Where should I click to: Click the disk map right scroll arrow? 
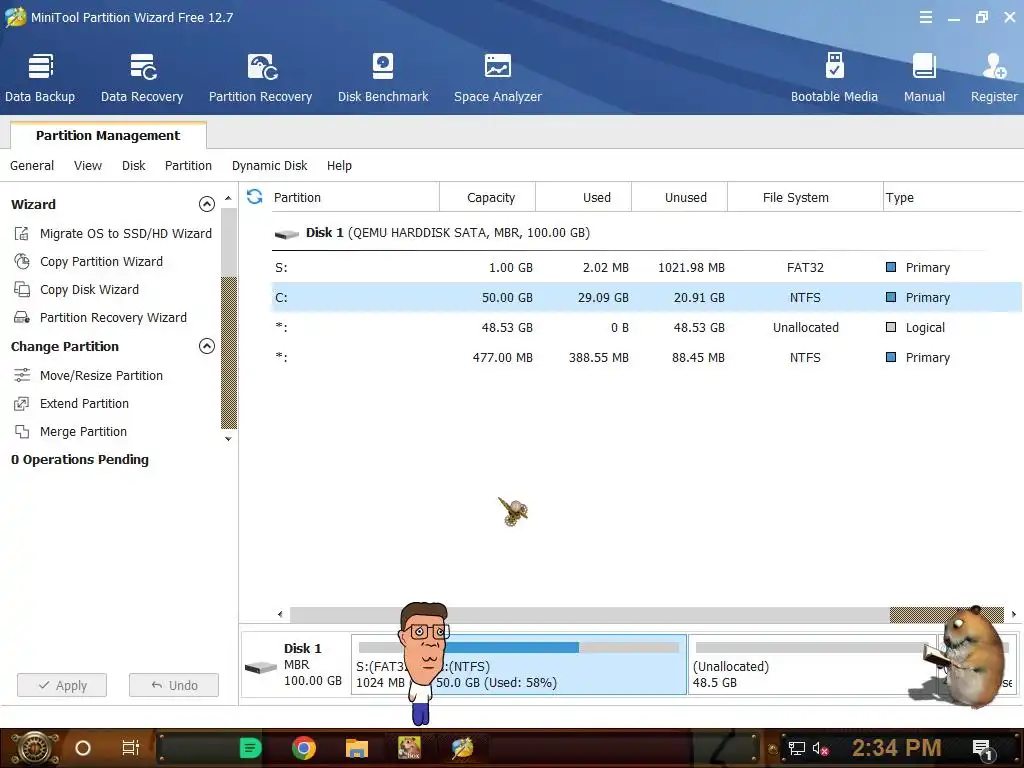[1014, 614]
